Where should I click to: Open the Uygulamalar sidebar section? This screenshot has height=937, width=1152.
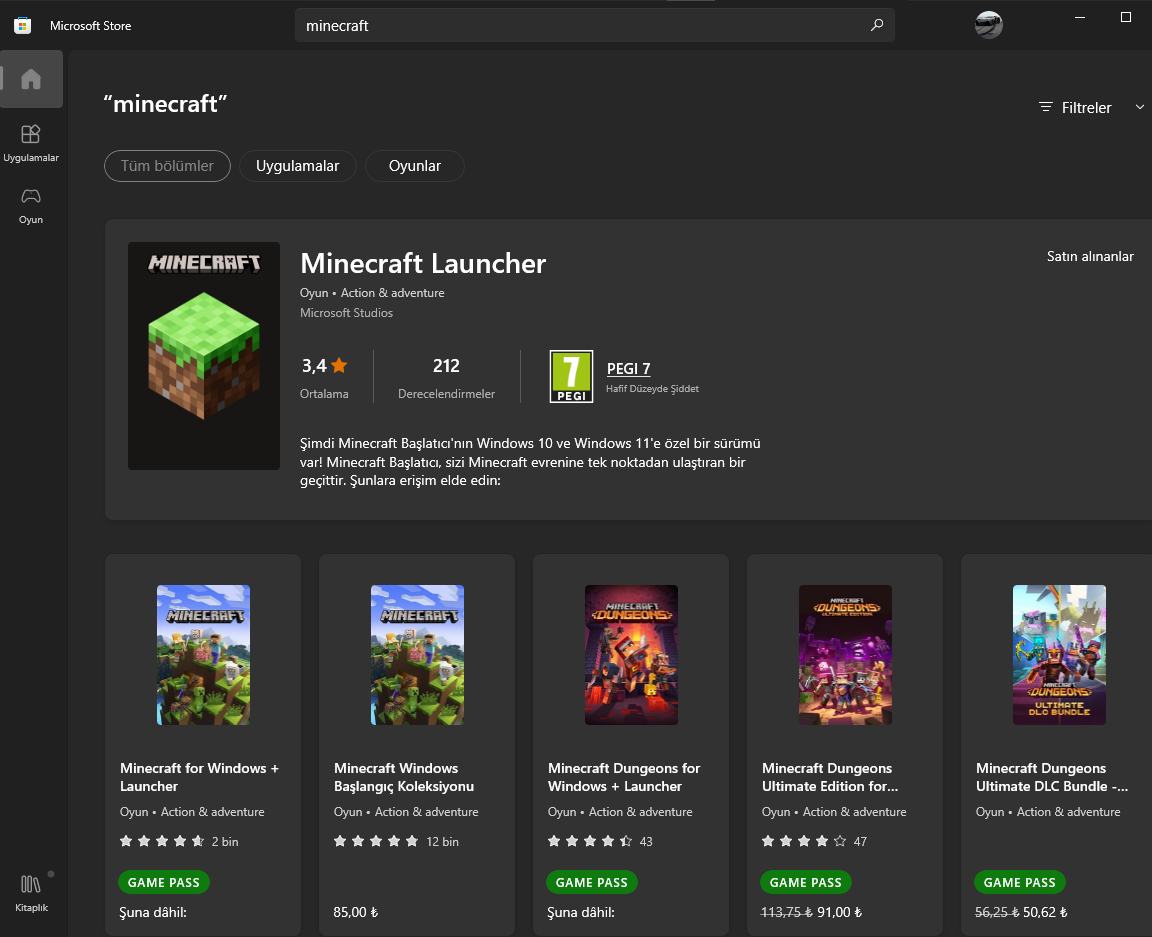pos(31,141)
